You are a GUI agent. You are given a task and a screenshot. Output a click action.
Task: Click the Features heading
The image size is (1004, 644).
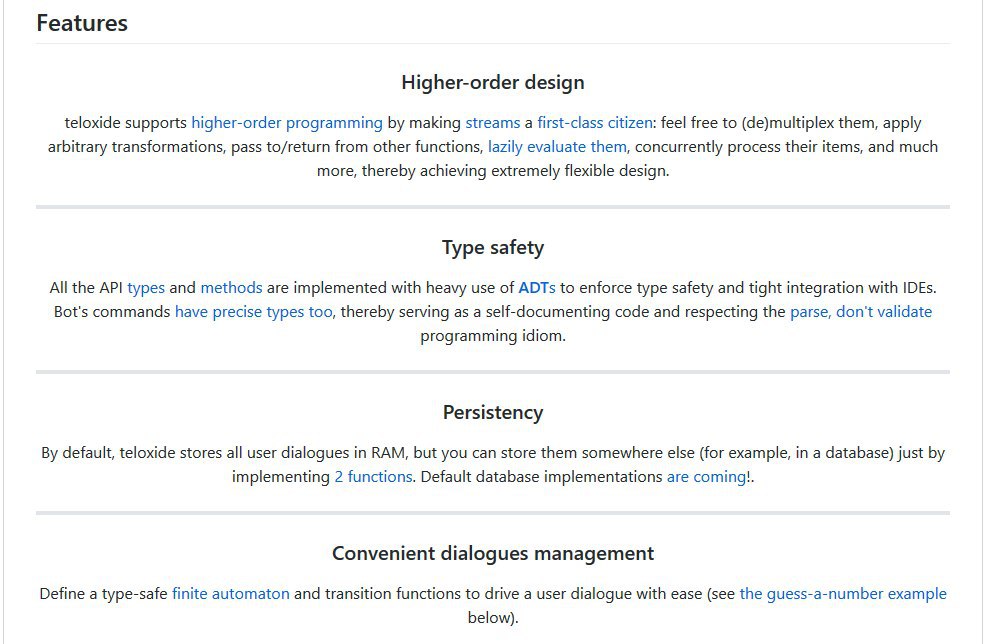pos(82,23)
